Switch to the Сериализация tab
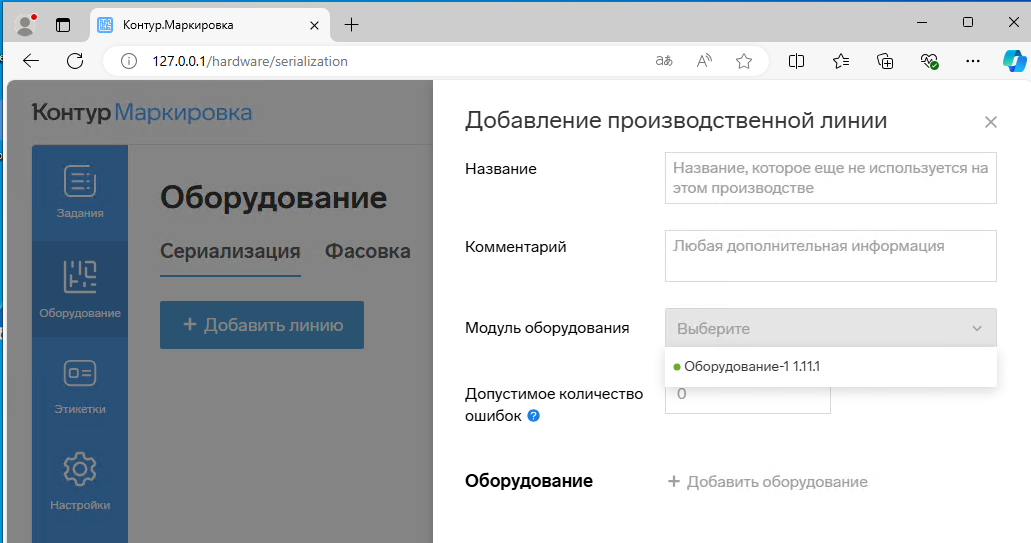Viewport: 1031px width, 543px height. click(230, 251)
